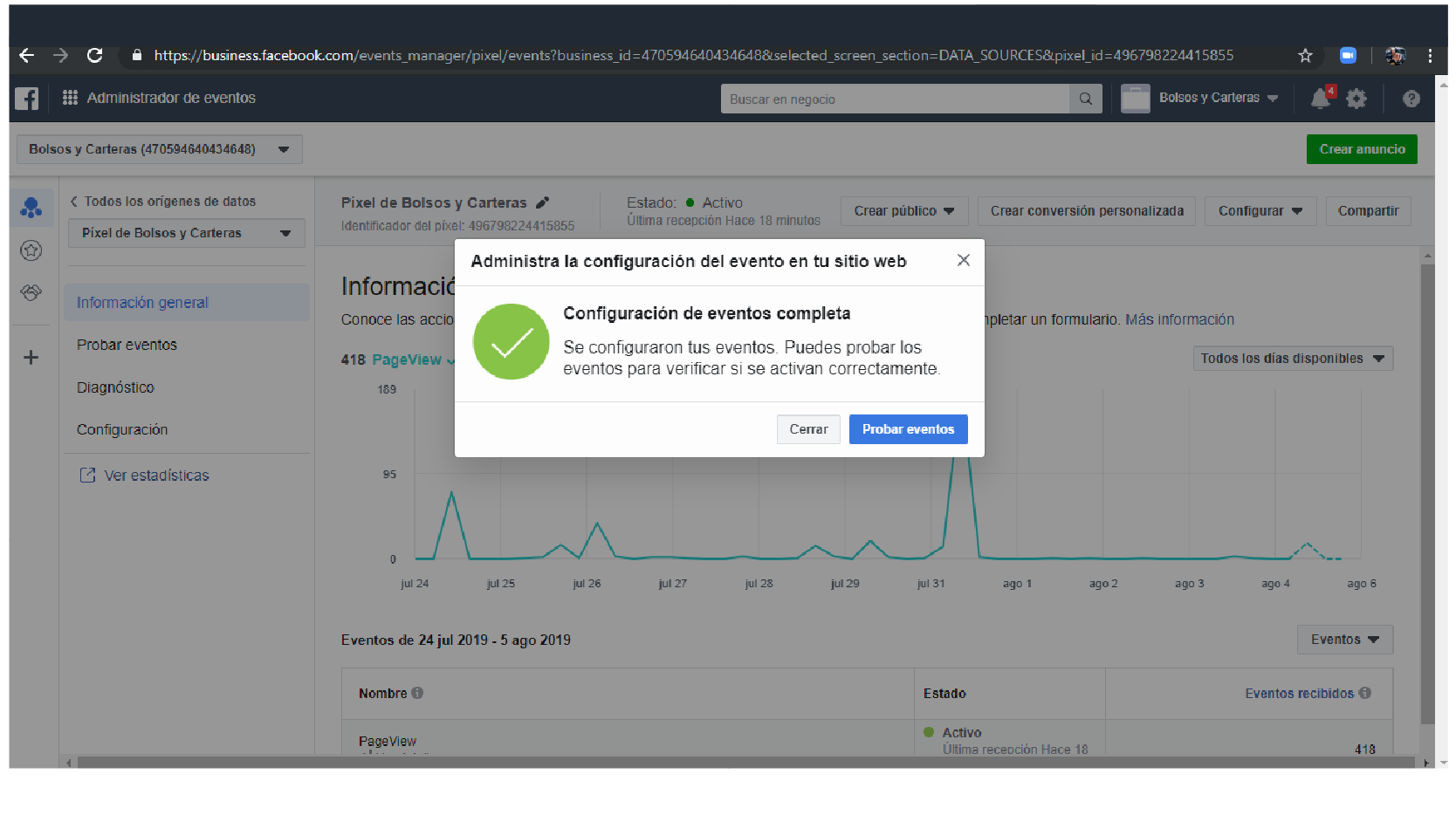Expand the PageView metric dropdown
The height and width of the screenshot is (815, 1456).
point(414,360)
